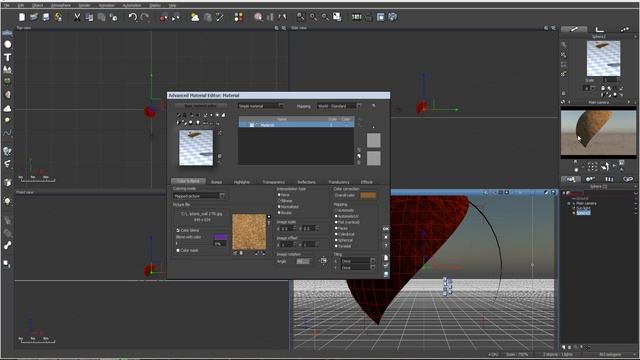
Task: Click the Cut scissors icon
Action: click(x=77, y=17)
